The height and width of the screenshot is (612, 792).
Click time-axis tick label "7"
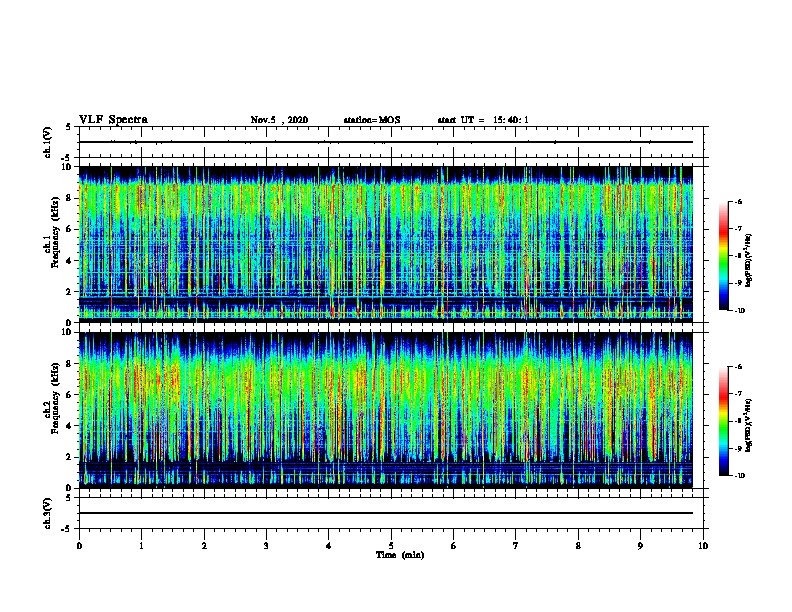pos(516,546)
